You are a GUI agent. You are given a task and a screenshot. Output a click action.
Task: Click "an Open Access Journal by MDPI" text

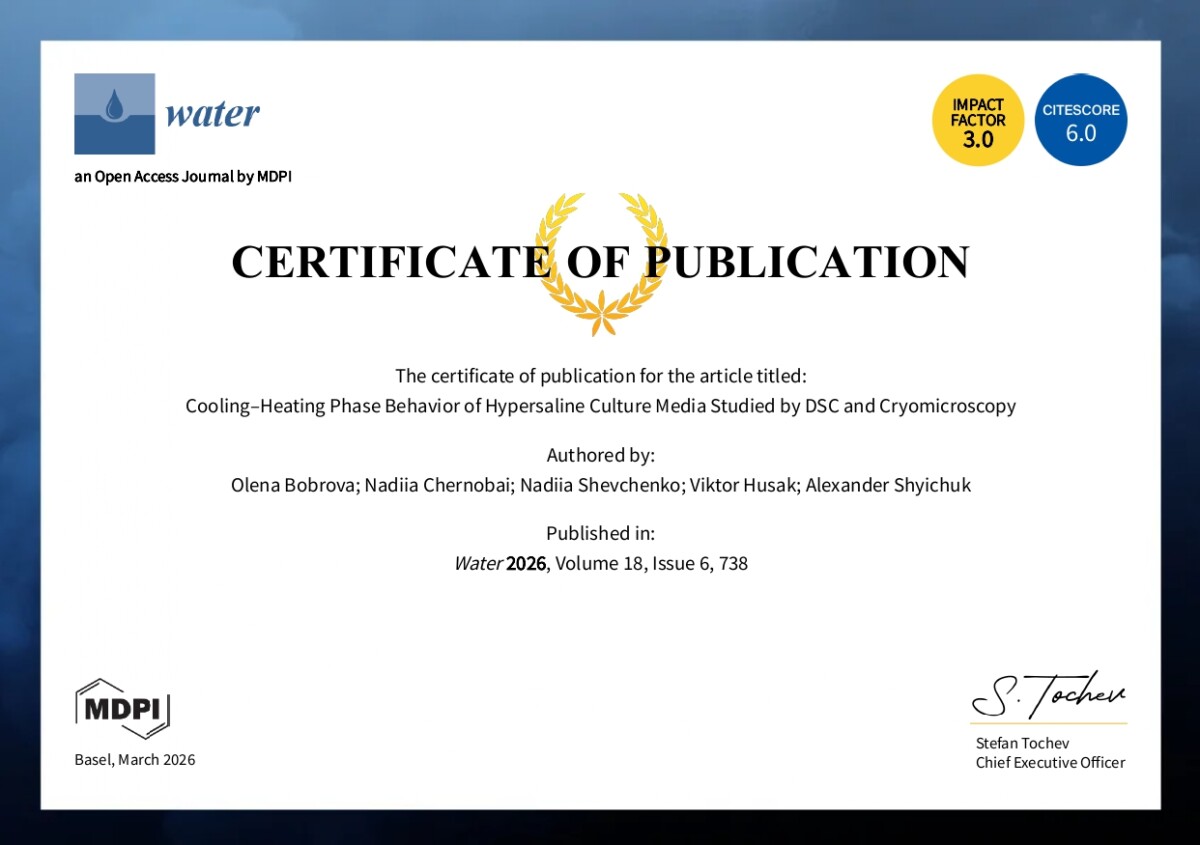click(183, 177)
